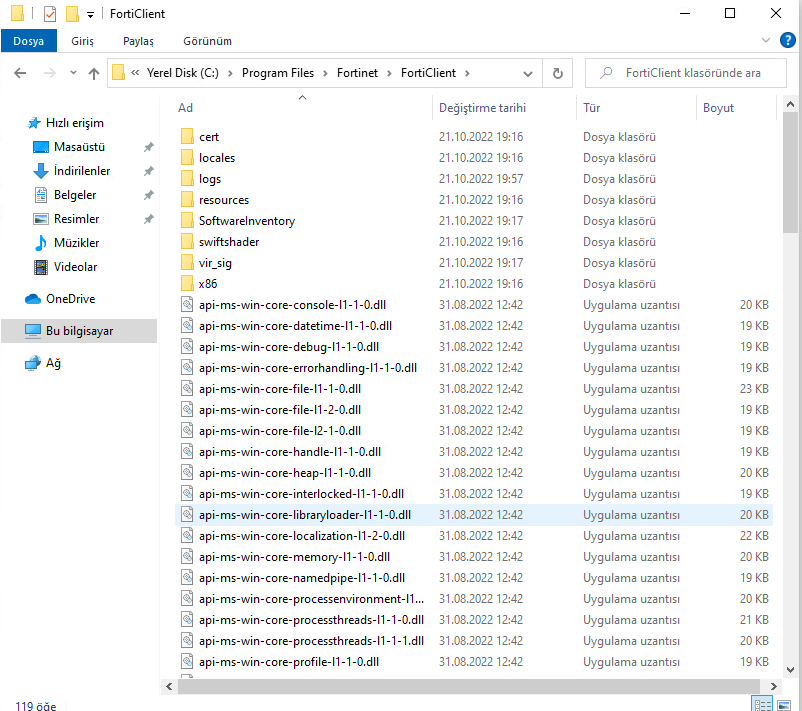Click the api-ms-win-core-datetime-l1-1-0.dll file icon
This screenshot has height=711, width=802.
[x=187, y=325]
